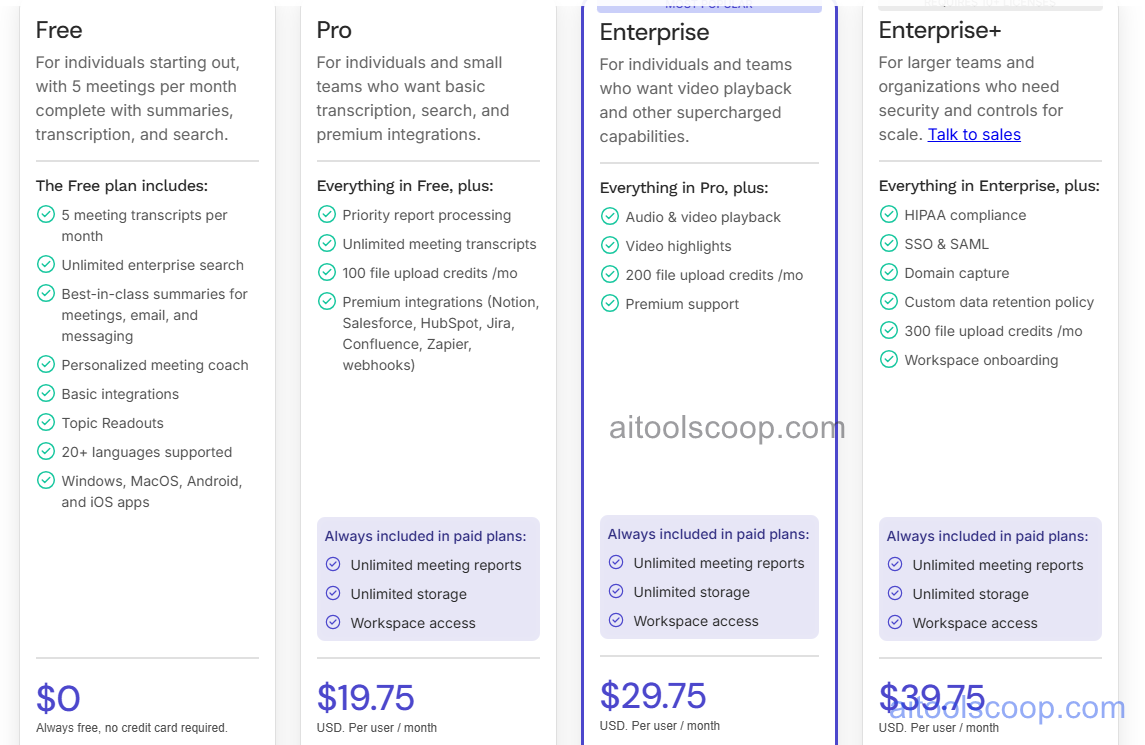Click the checkmark next to HIPAA compliance
This screenshot has width=1145, height=745.
coord(889,214)
